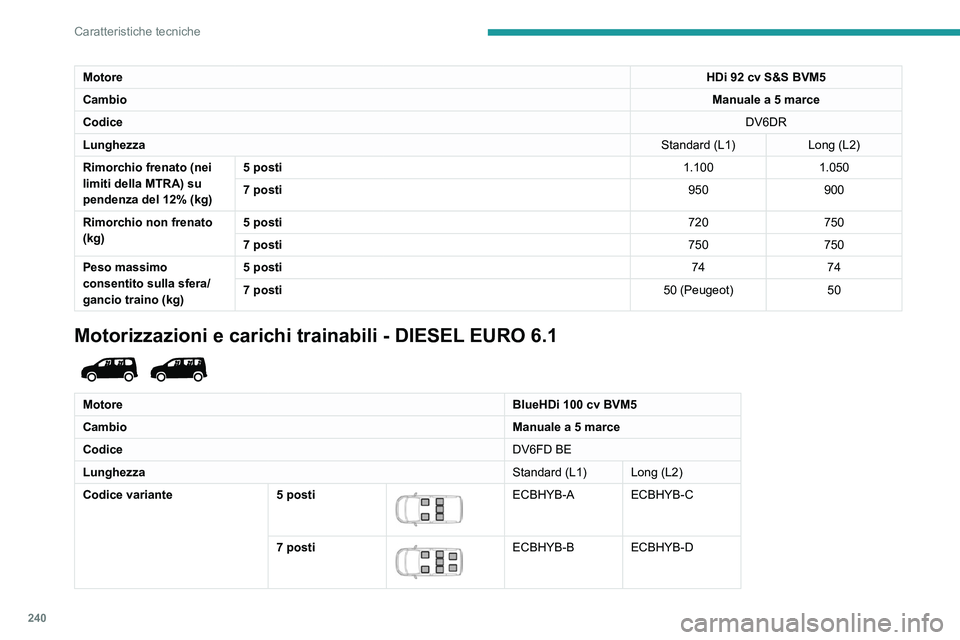Click '7 posti' in Codice variante row
This screenshot has height=640, width=960.
pyautogui.click(x=296, y=548)
